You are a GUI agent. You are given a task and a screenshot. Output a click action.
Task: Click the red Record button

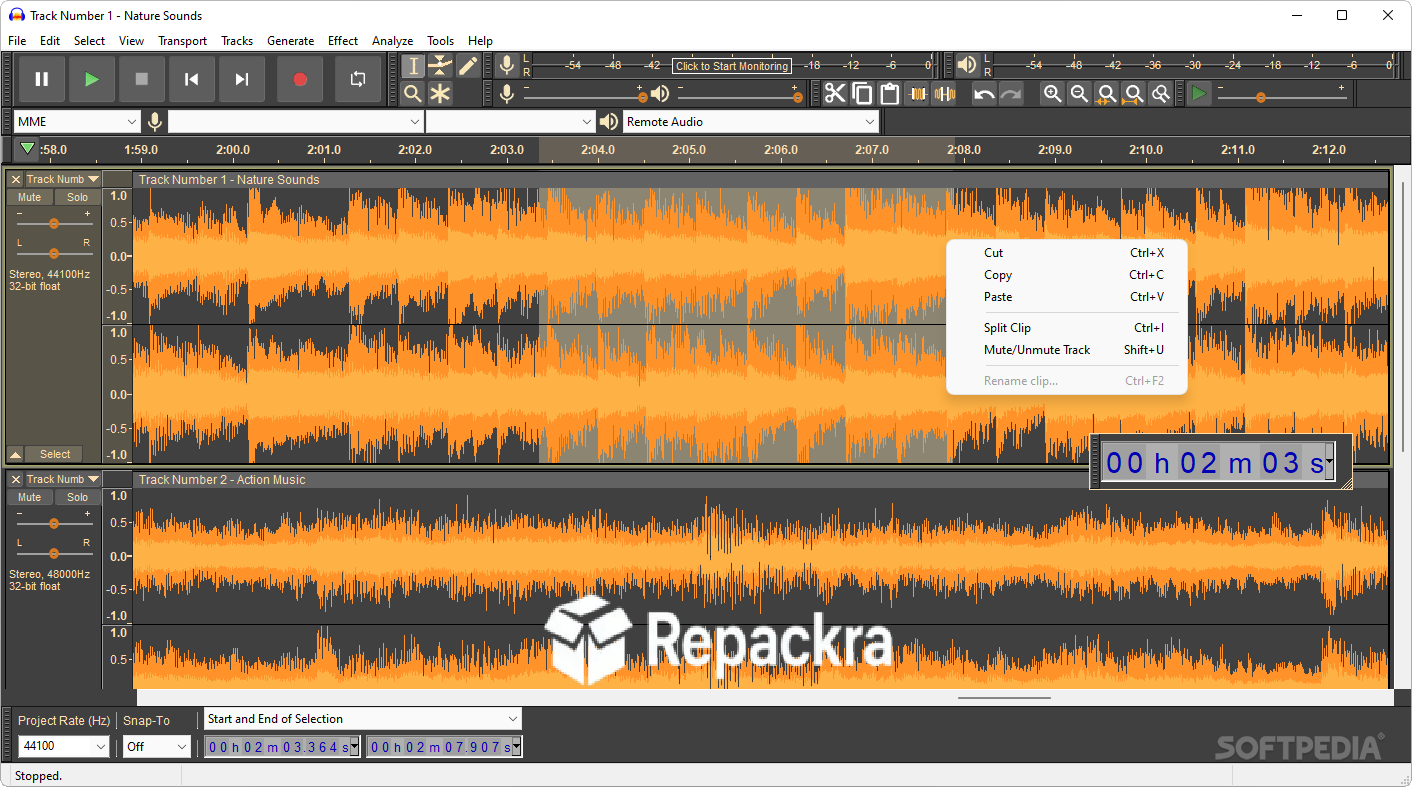[x=300, y=79]
